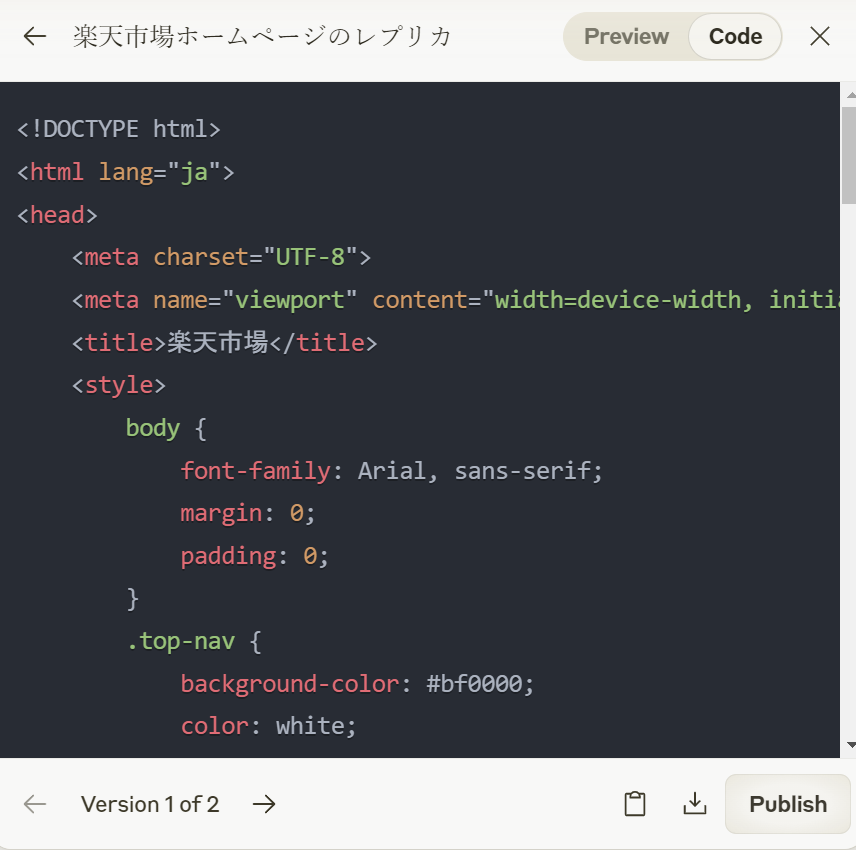Close the artifact panel with X
The width and height of the screenshot is (856, 850).
819,37
